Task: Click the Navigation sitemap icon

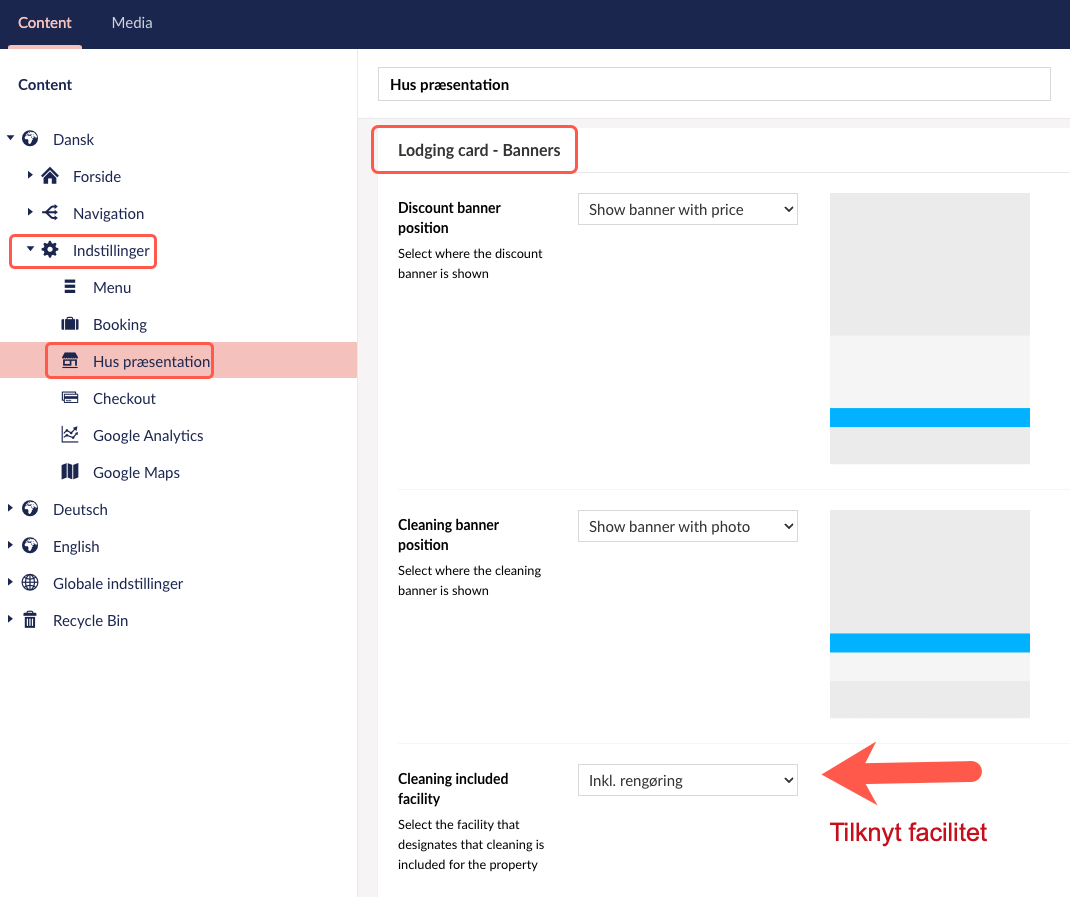Action: click(50, 213)
